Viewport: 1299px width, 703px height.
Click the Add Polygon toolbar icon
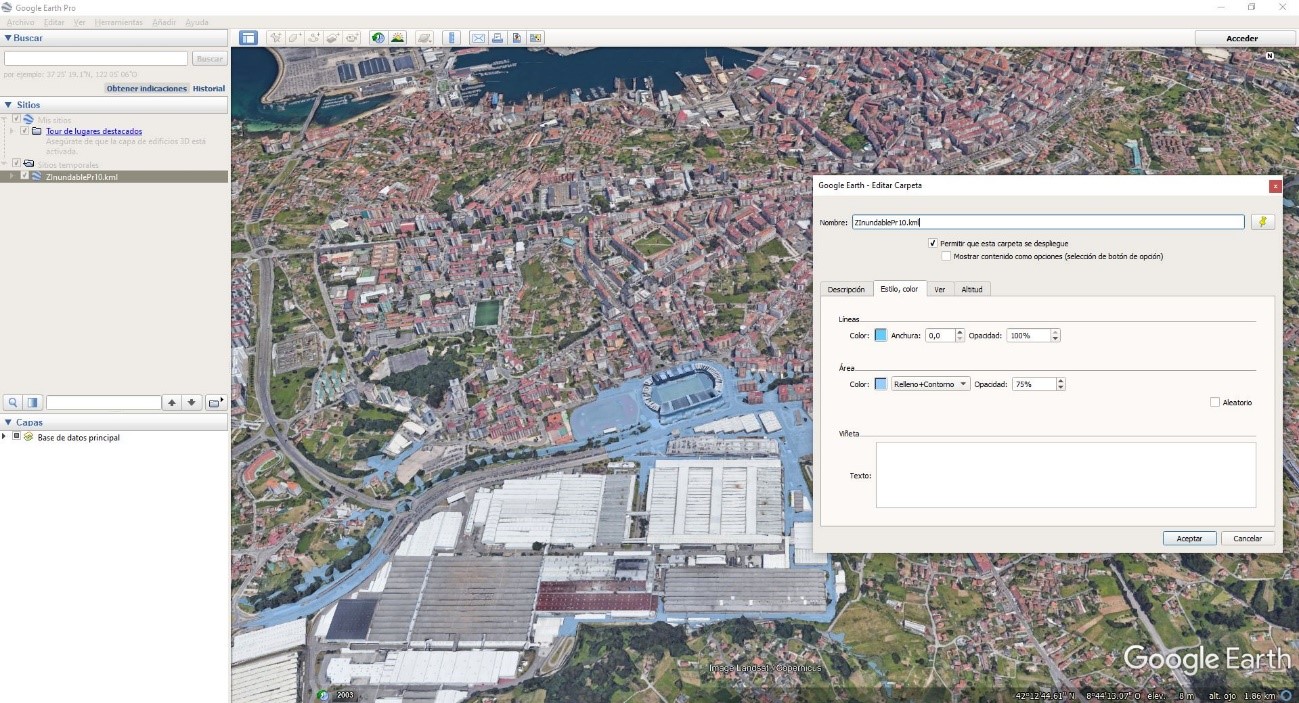295,38
